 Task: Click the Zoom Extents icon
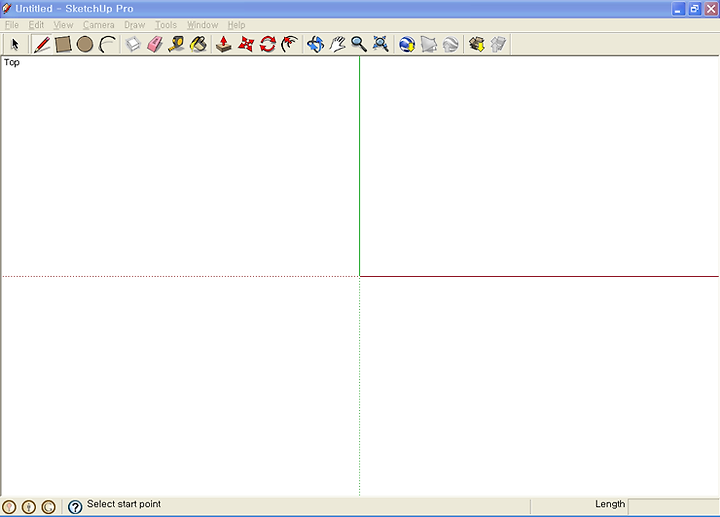(x=381, y=45)
